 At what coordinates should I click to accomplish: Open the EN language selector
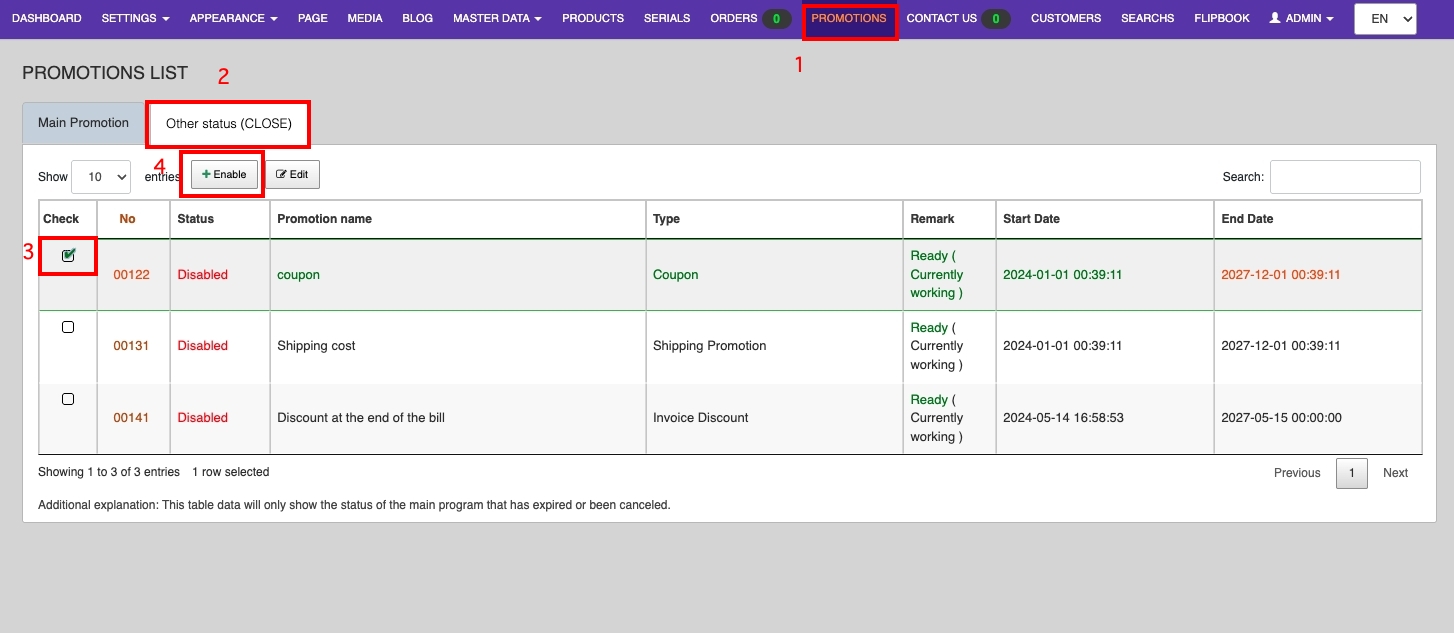[x=1385, y=18]
